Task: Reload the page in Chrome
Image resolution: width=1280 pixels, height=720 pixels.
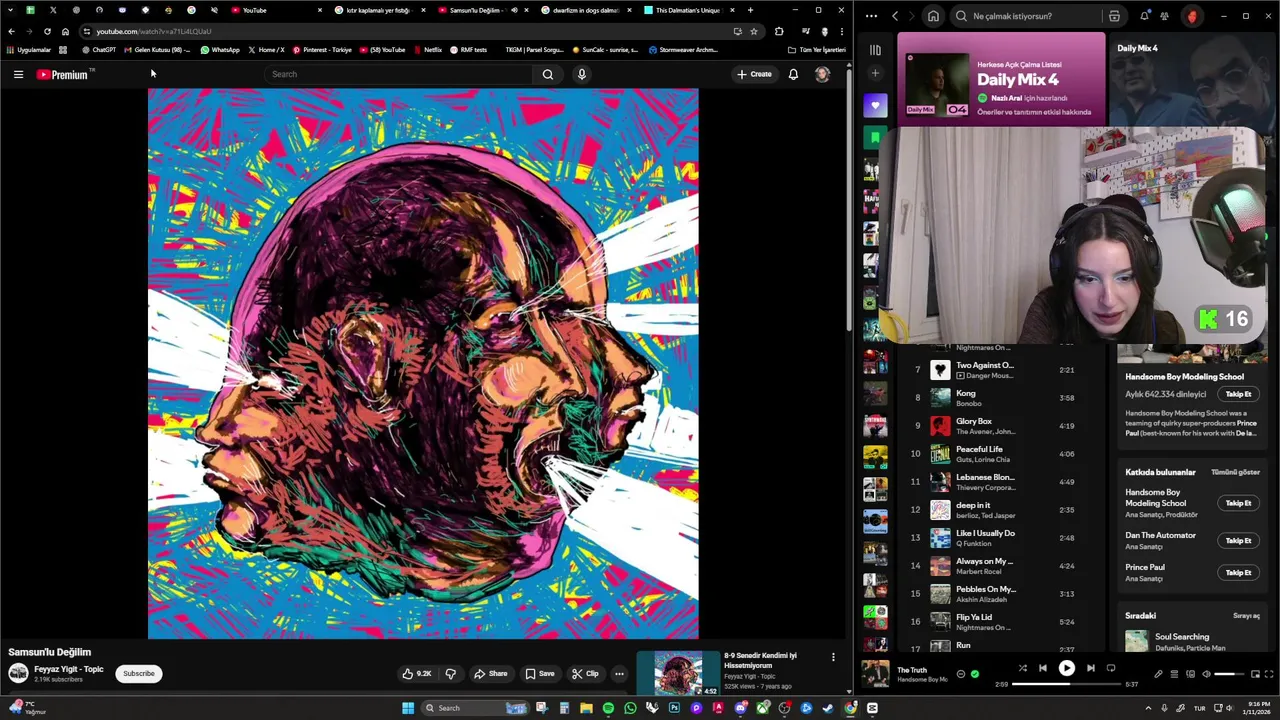Action: (x=47, y=31)
